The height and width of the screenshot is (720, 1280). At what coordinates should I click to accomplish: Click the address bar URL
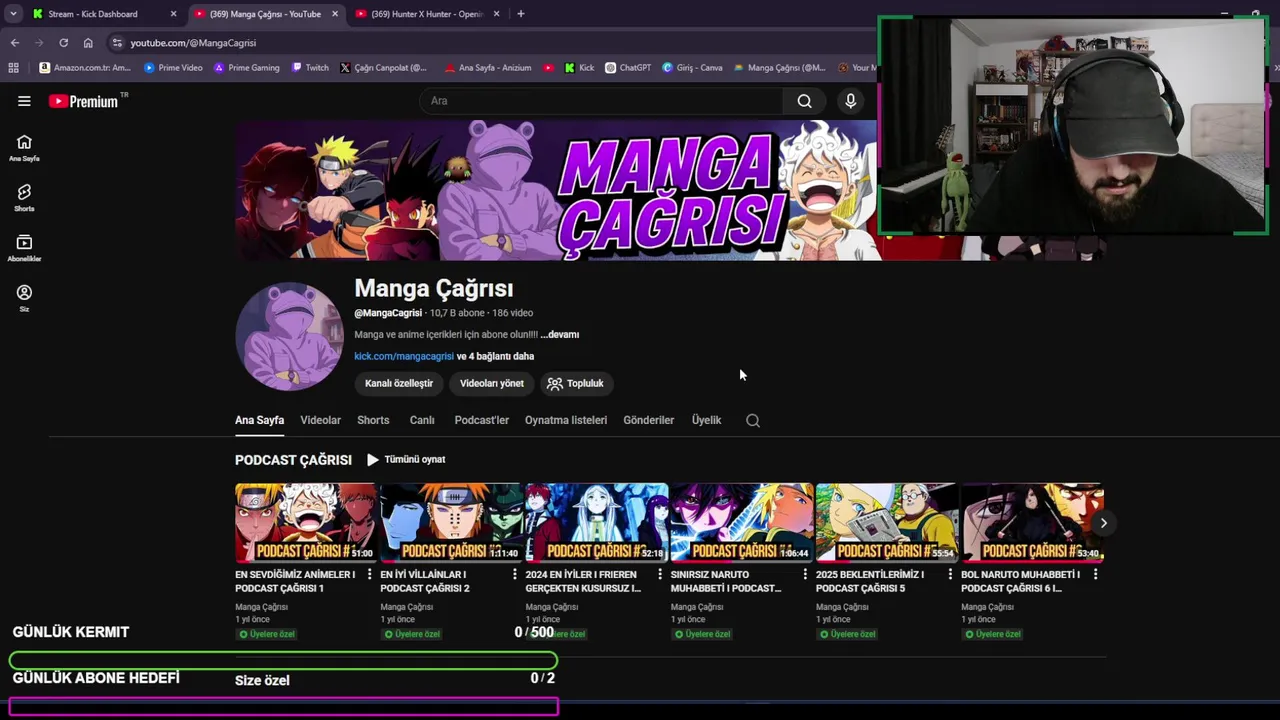tap(193, 43)
